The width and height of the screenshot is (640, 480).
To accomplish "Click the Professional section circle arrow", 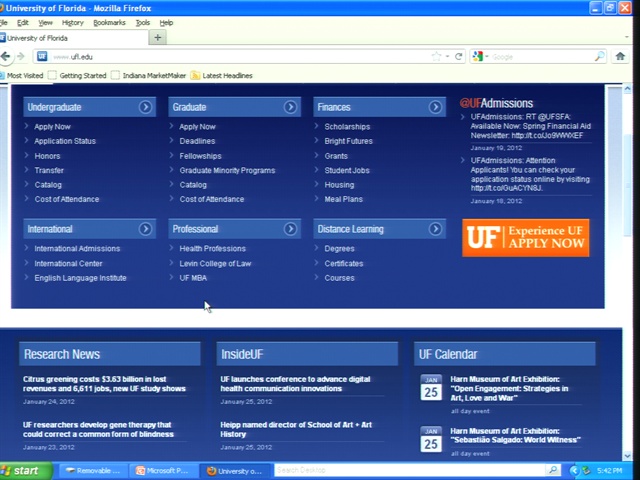I will [x=290, y=229].
